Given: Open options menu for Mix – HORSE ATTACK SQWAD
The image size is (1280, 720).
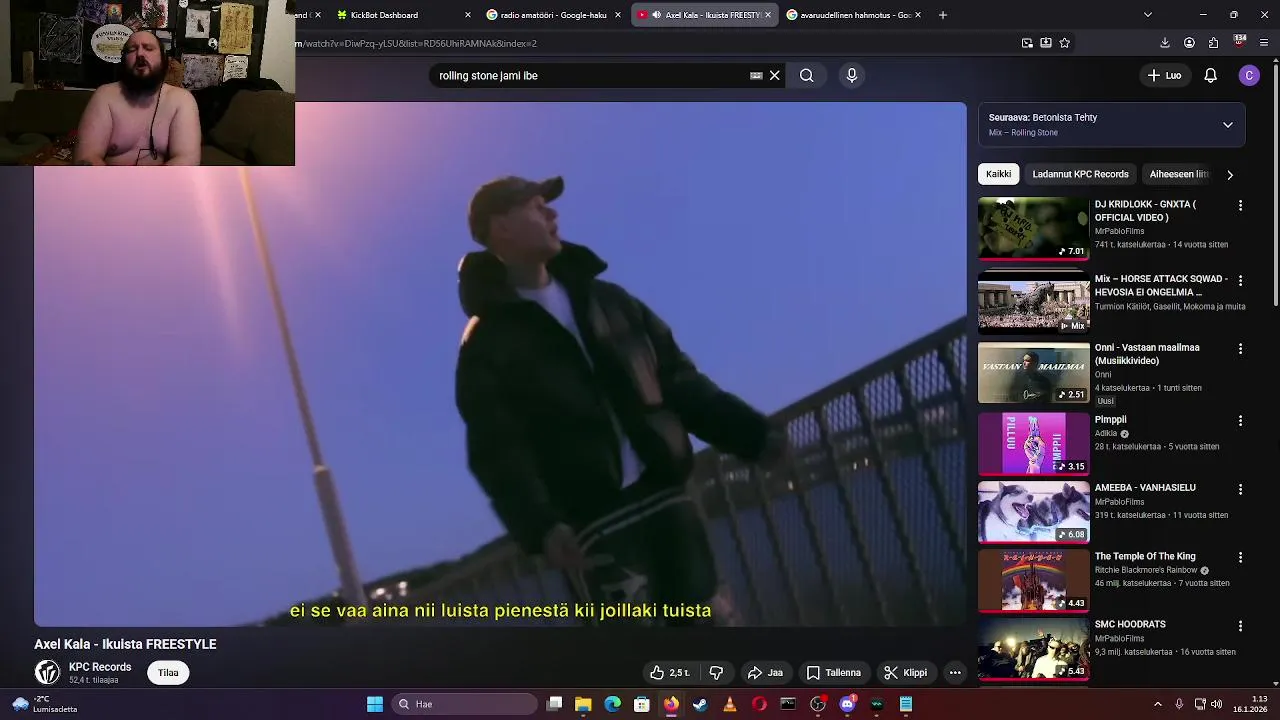Looking at the screenshot, I should [x=1240, y=280].
